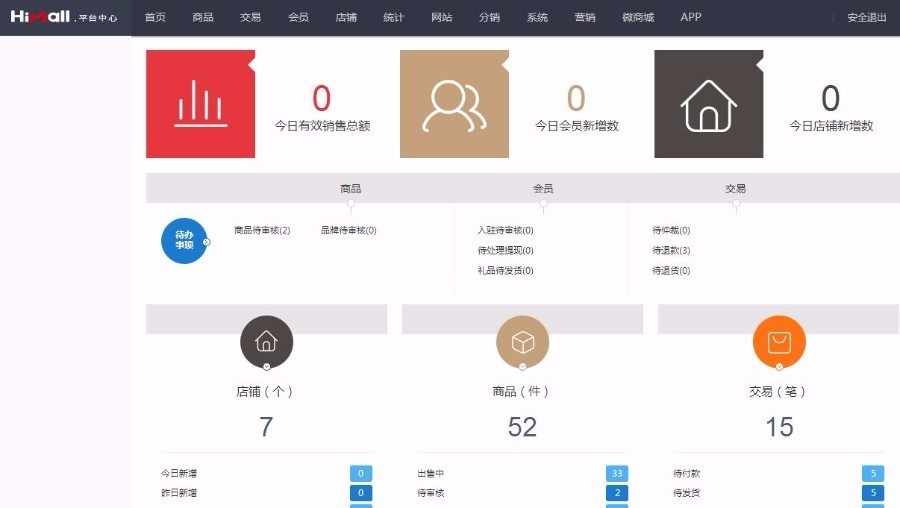Click the 待发货 row label
The height and width of the screenshot is (508, 900).
[686, 493]
